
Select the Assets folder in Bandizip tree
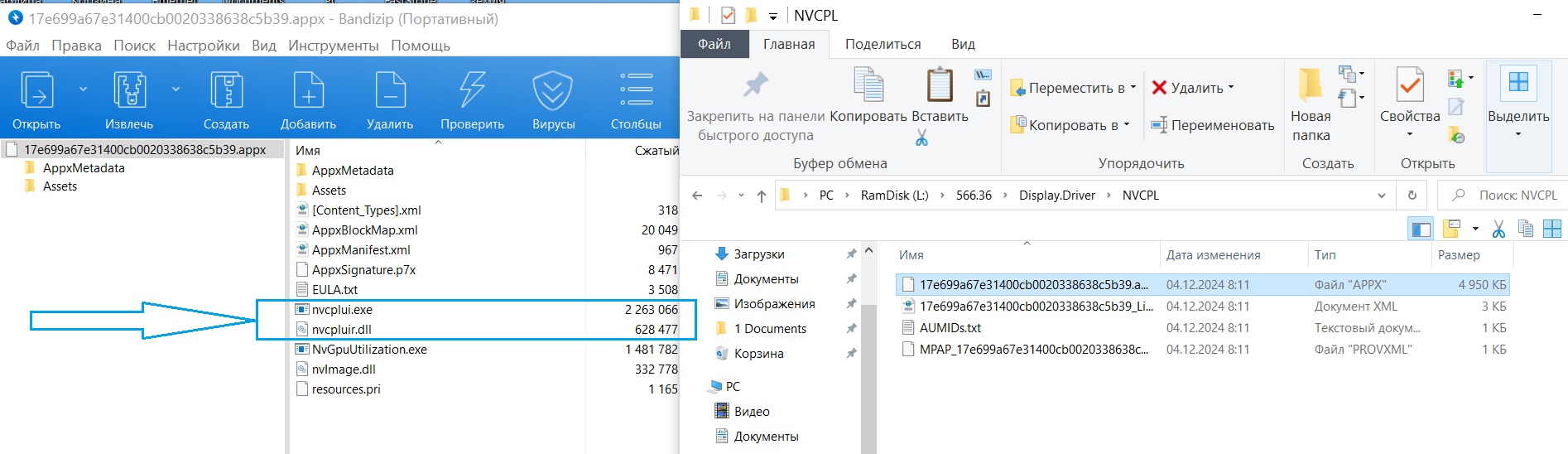click(x=60, y=186)
